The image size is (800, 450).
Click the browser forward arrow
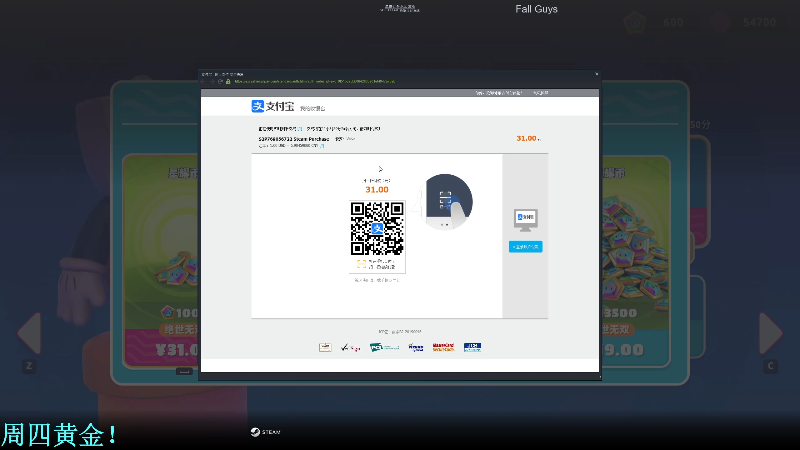tap(212, 82)
